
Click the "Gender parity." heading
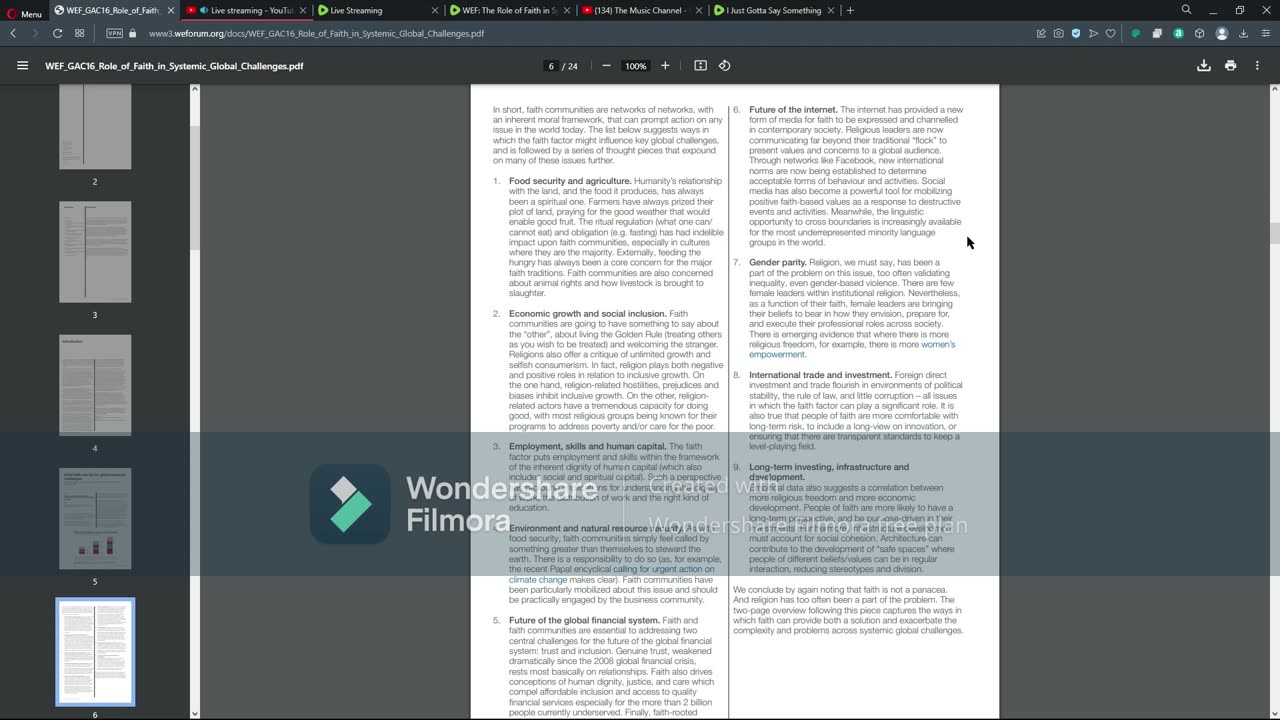pyautogui.click(x=778, y=262)
